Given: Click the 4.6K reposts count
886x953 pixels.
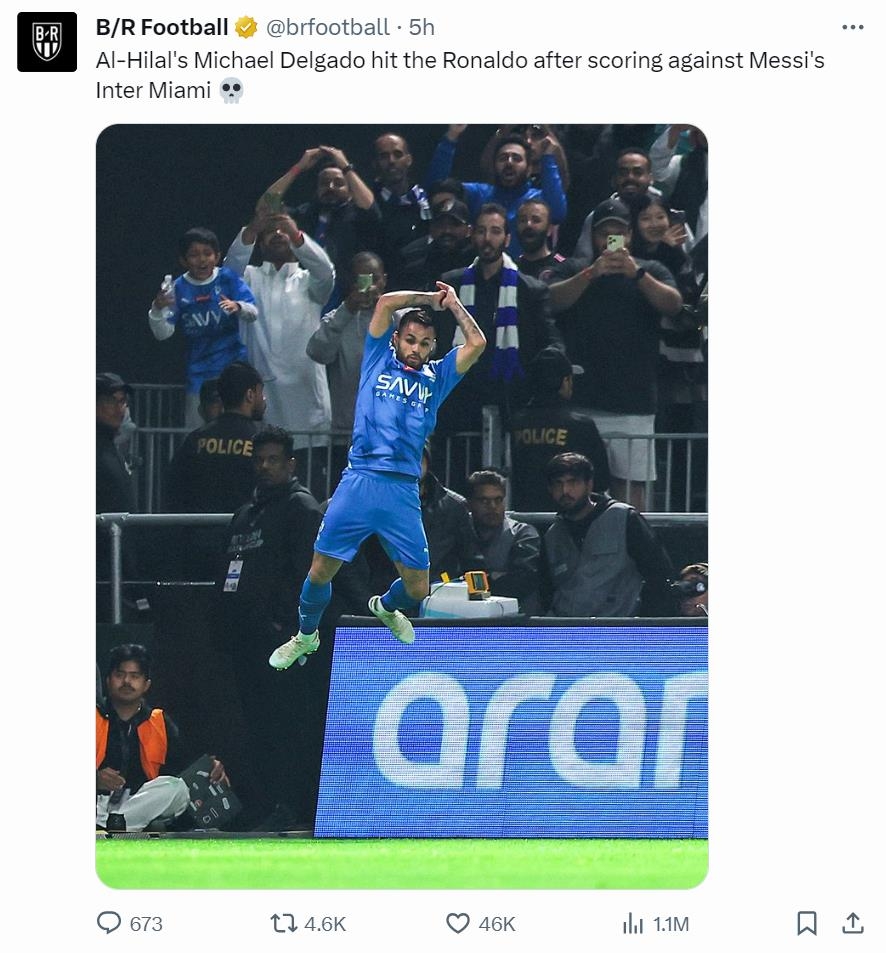Looking at the screenshot, I should (x=325, y=924).
